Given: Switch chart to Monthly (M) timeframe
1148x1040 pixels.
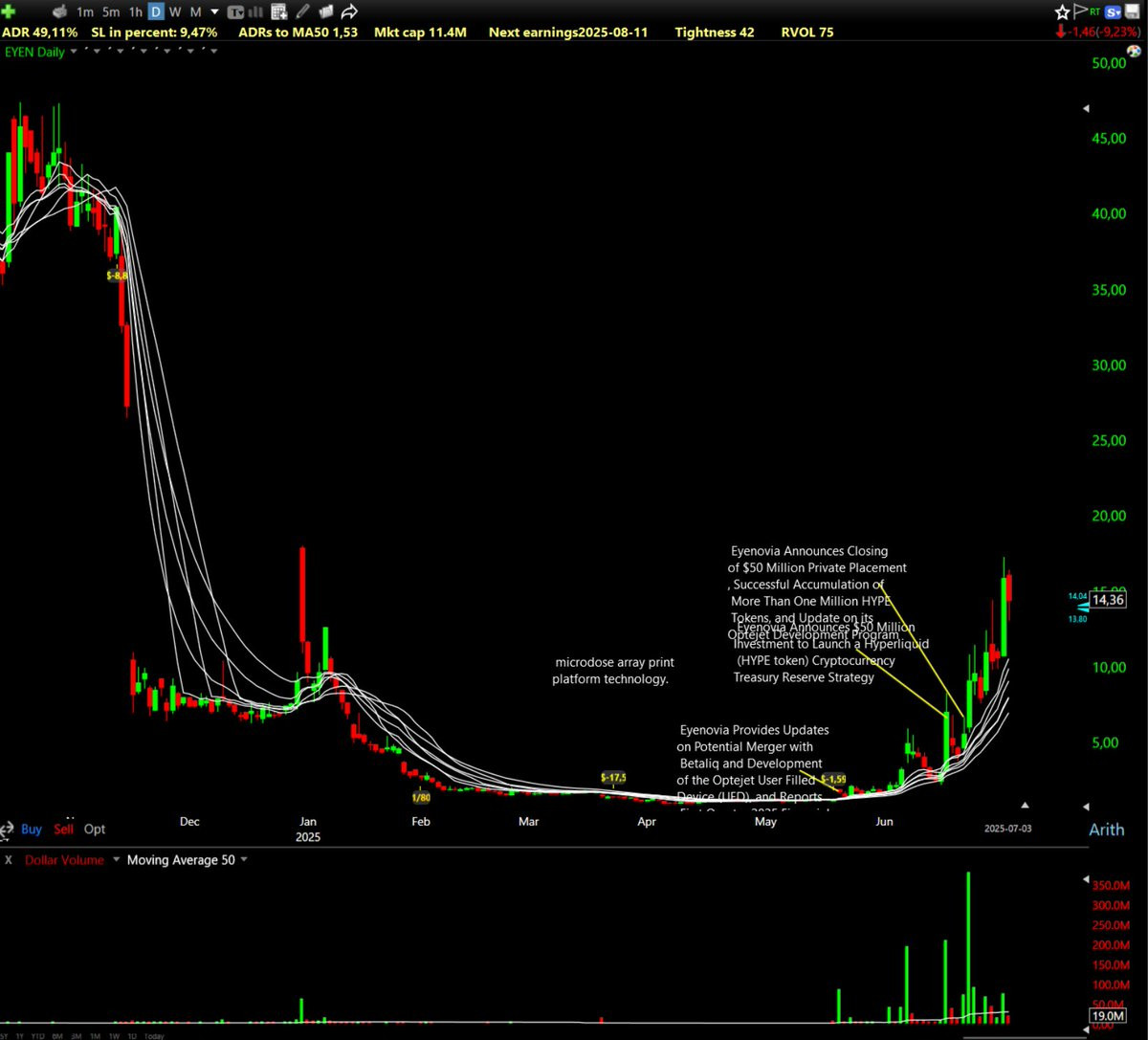Looking at the screenshot, I should (x=196, y=12).
